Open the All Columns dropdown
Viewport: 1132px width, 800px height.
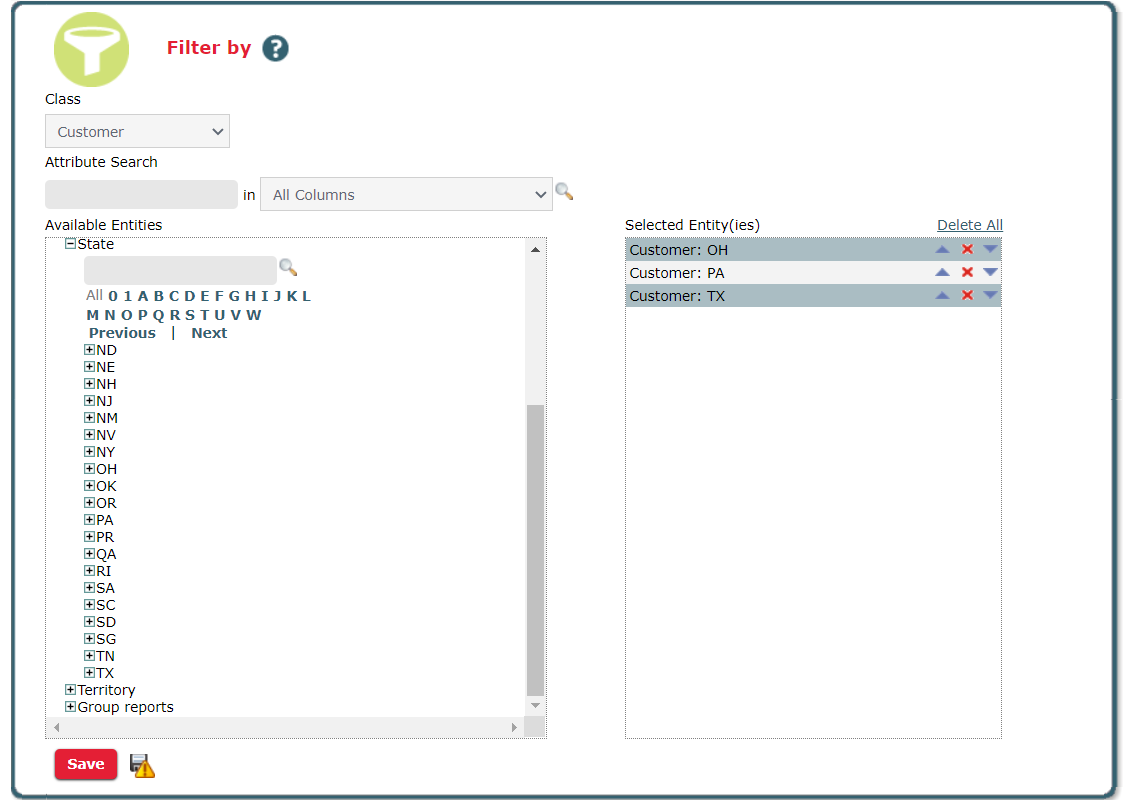406,195
